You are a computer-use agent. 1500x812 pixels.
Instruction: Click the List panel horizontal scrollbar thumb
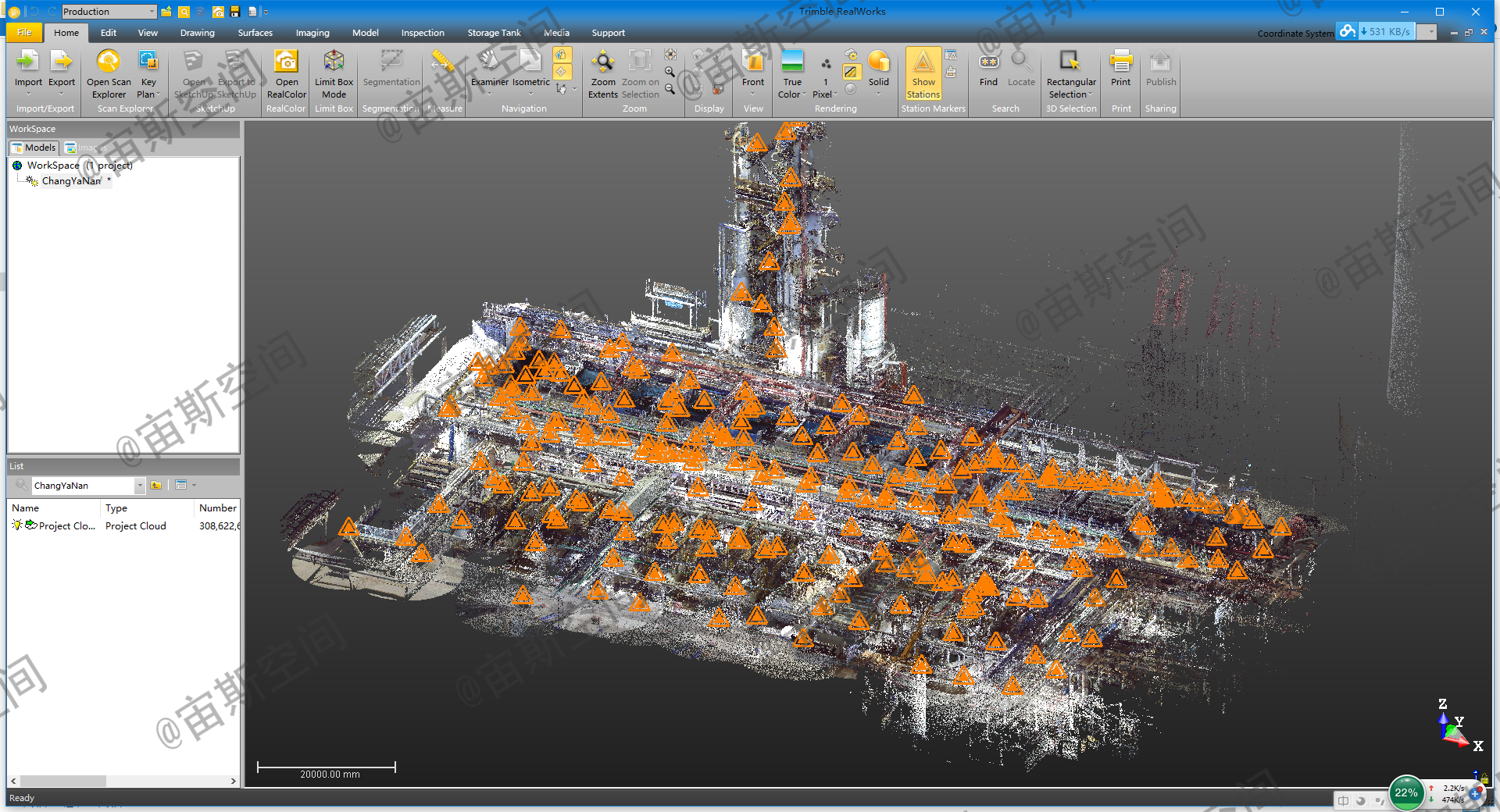pyautogui.click(x=63, y=781)
